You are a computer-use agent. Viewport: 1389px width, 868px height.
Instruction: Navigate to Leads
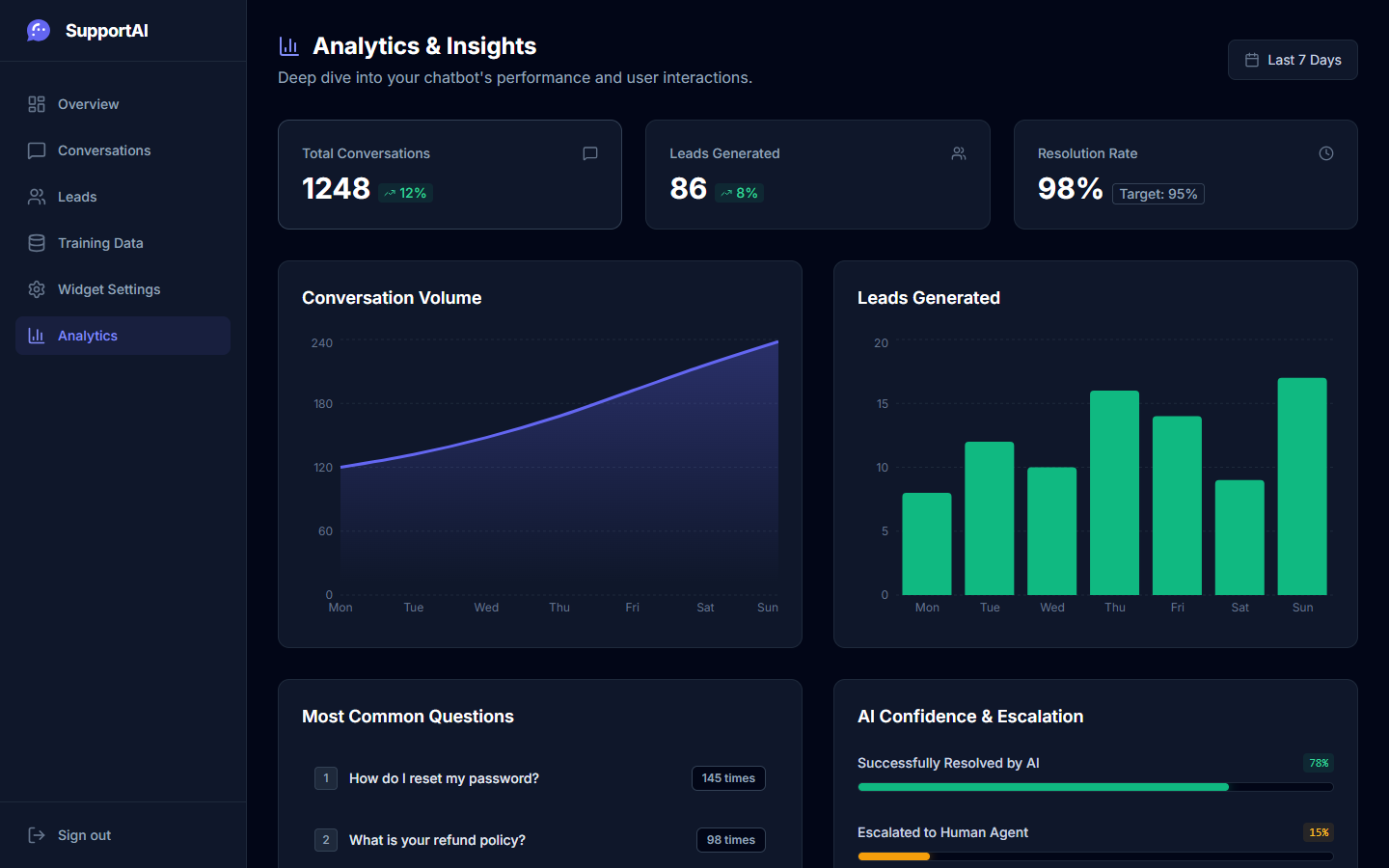coord(123,197)
